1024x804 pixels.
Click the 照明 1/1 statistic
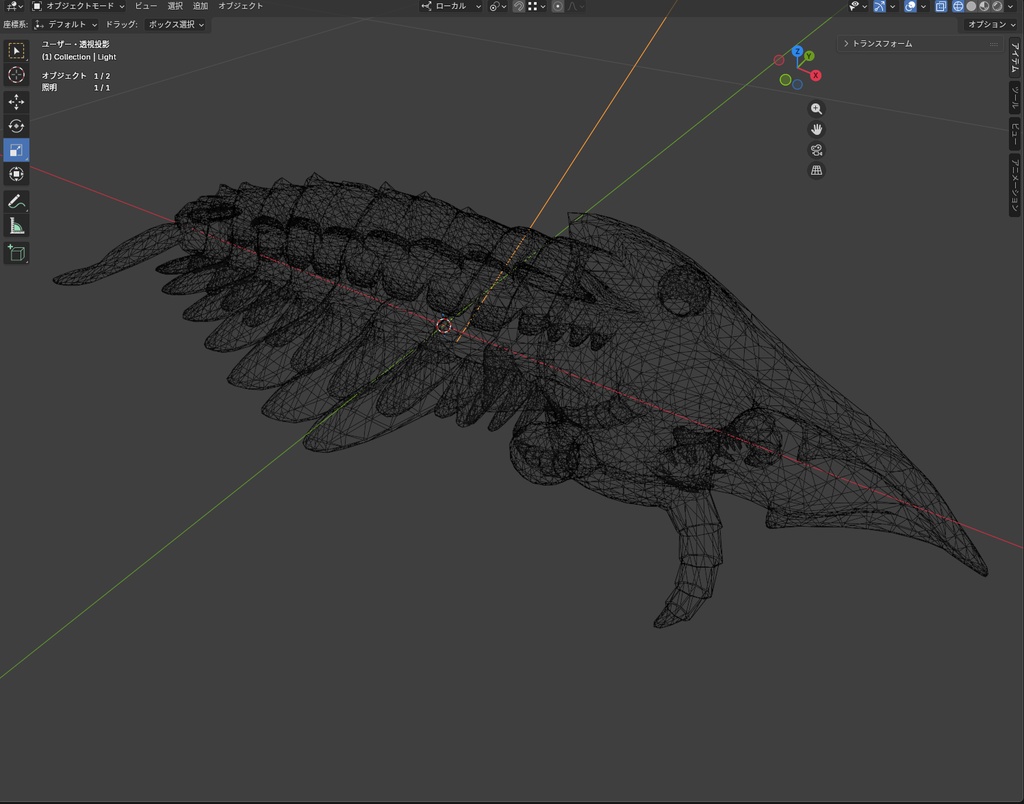[x=76, y=88]
